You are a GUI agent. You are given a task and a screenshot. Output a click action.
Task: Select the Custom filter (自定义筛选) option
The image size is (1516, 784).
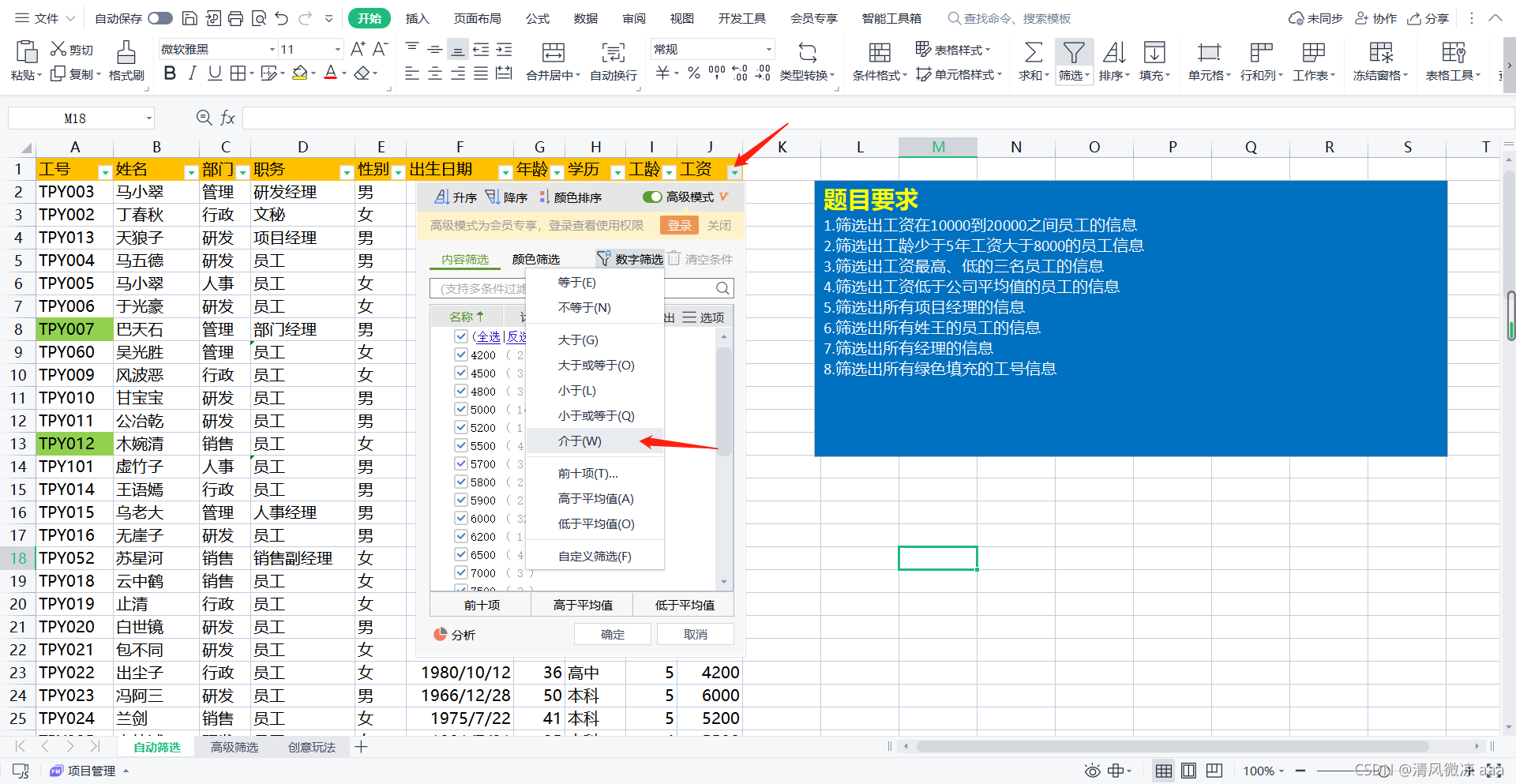click(595, 556)
